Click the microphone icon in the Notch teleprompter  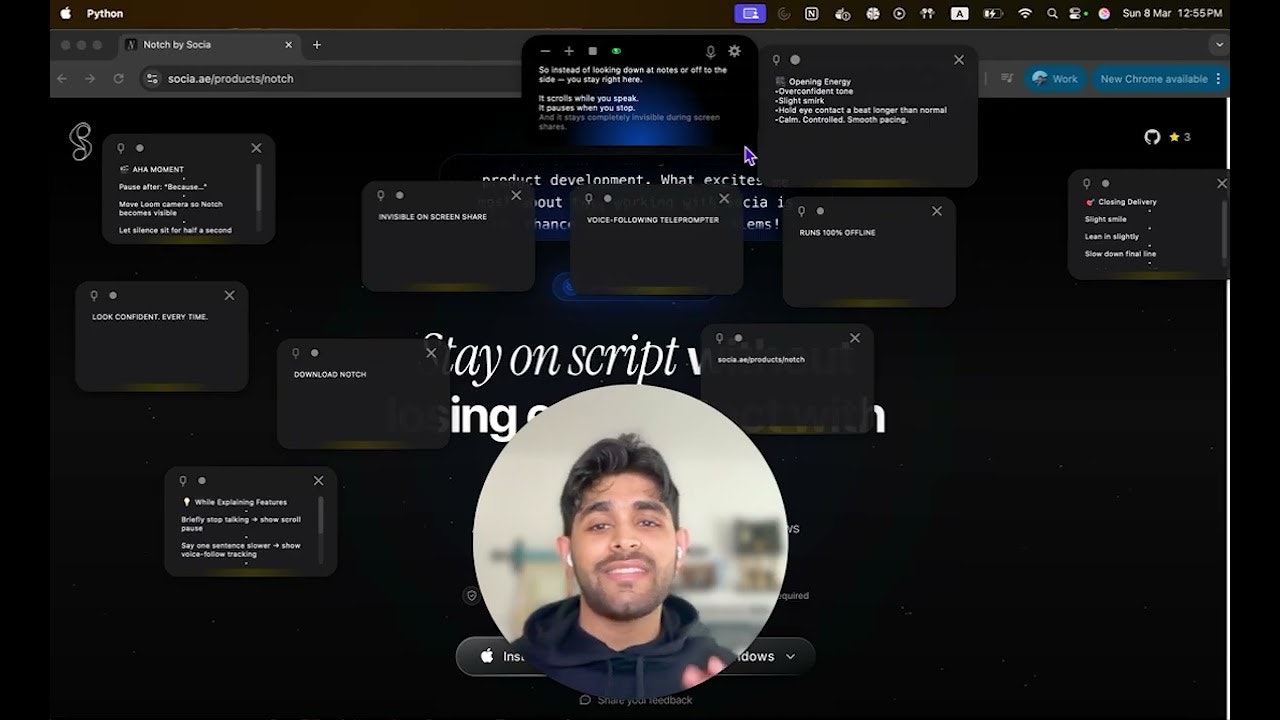tap(711, 52)
